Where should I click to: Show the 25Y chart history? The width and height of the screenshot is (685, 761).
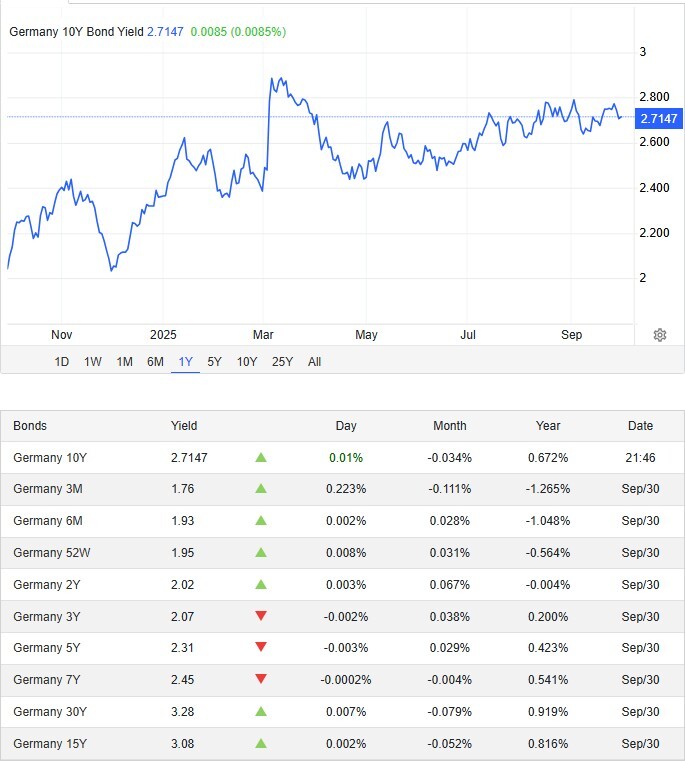click(282, 362)
